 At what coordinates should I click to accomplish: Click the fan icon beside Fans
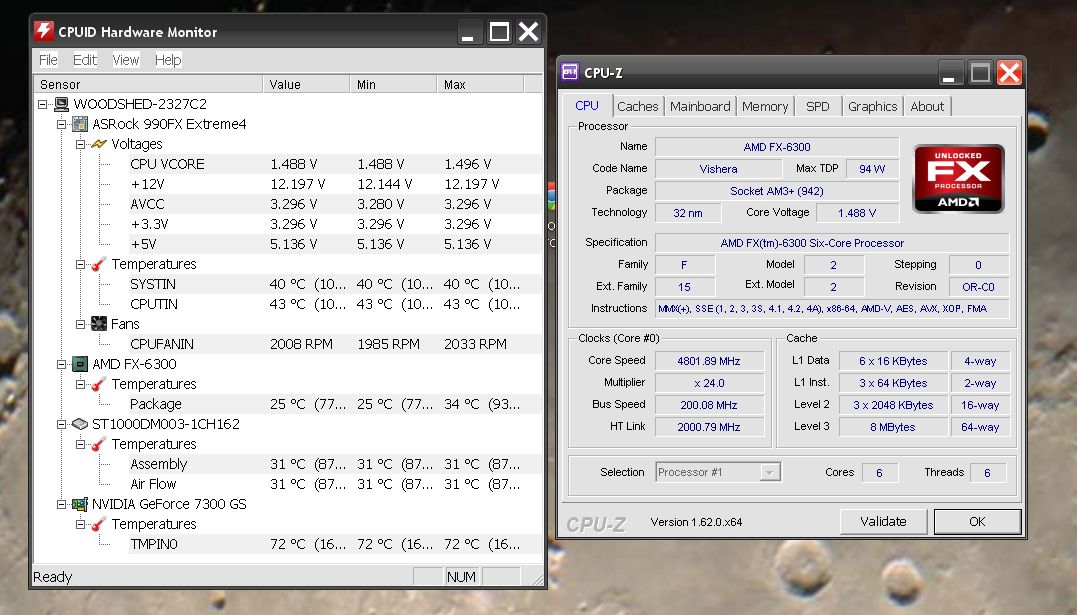coord(99,324)
